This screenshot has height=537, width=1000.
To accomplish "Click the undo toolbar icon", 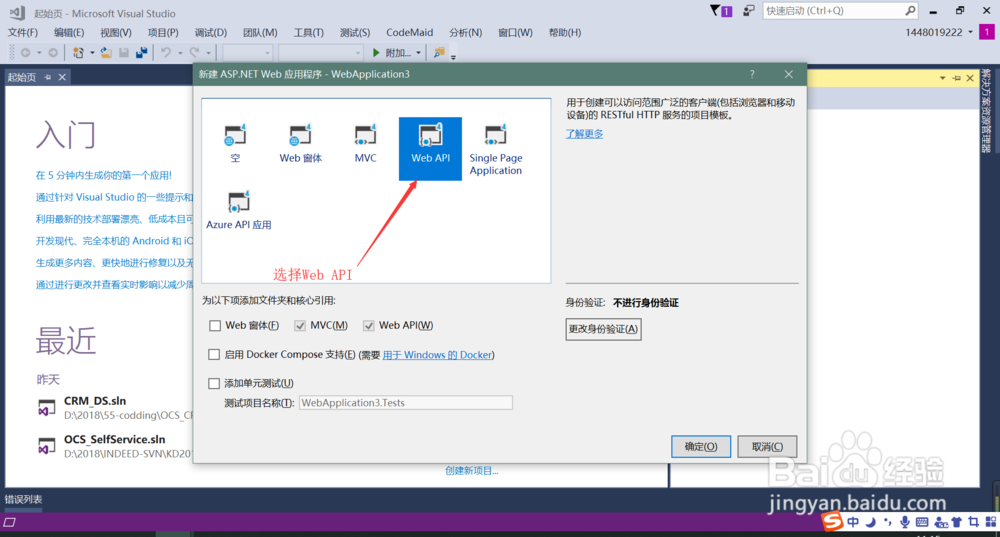I will pyautogui.click(x=166, y=53).
